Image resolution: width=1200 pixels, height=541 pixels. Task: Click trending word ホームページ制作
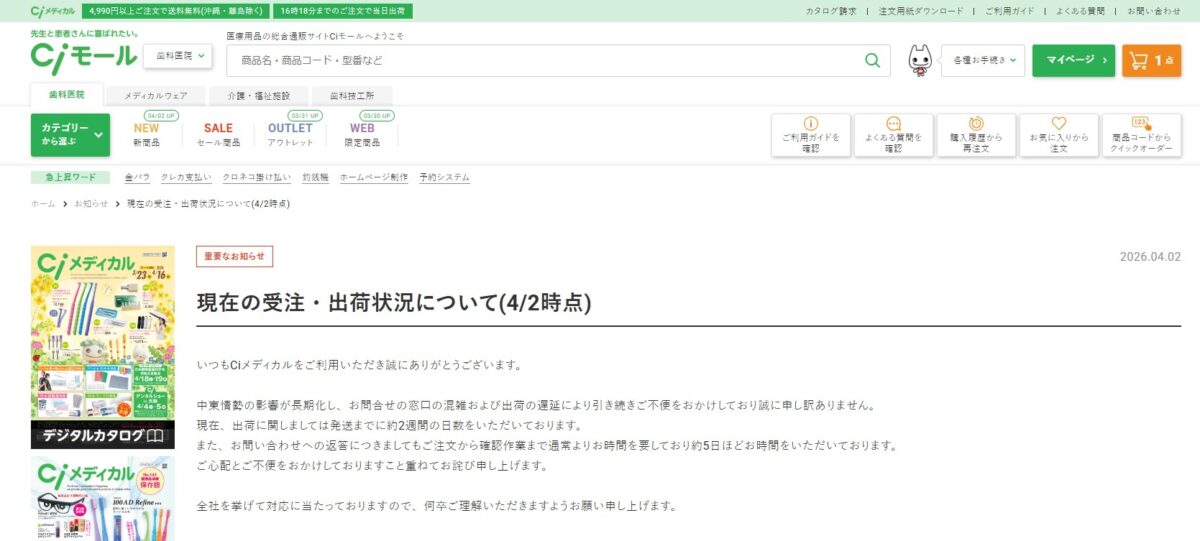pyautogui.click(x=374, y=177)
